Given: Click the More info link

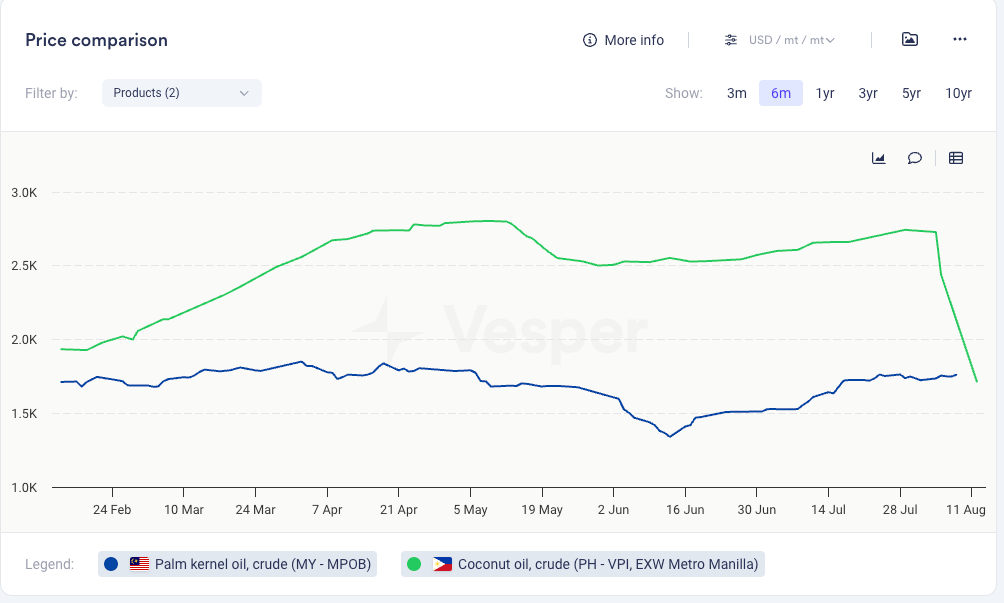Looking at the screenshot, I should tap(634, 40).
